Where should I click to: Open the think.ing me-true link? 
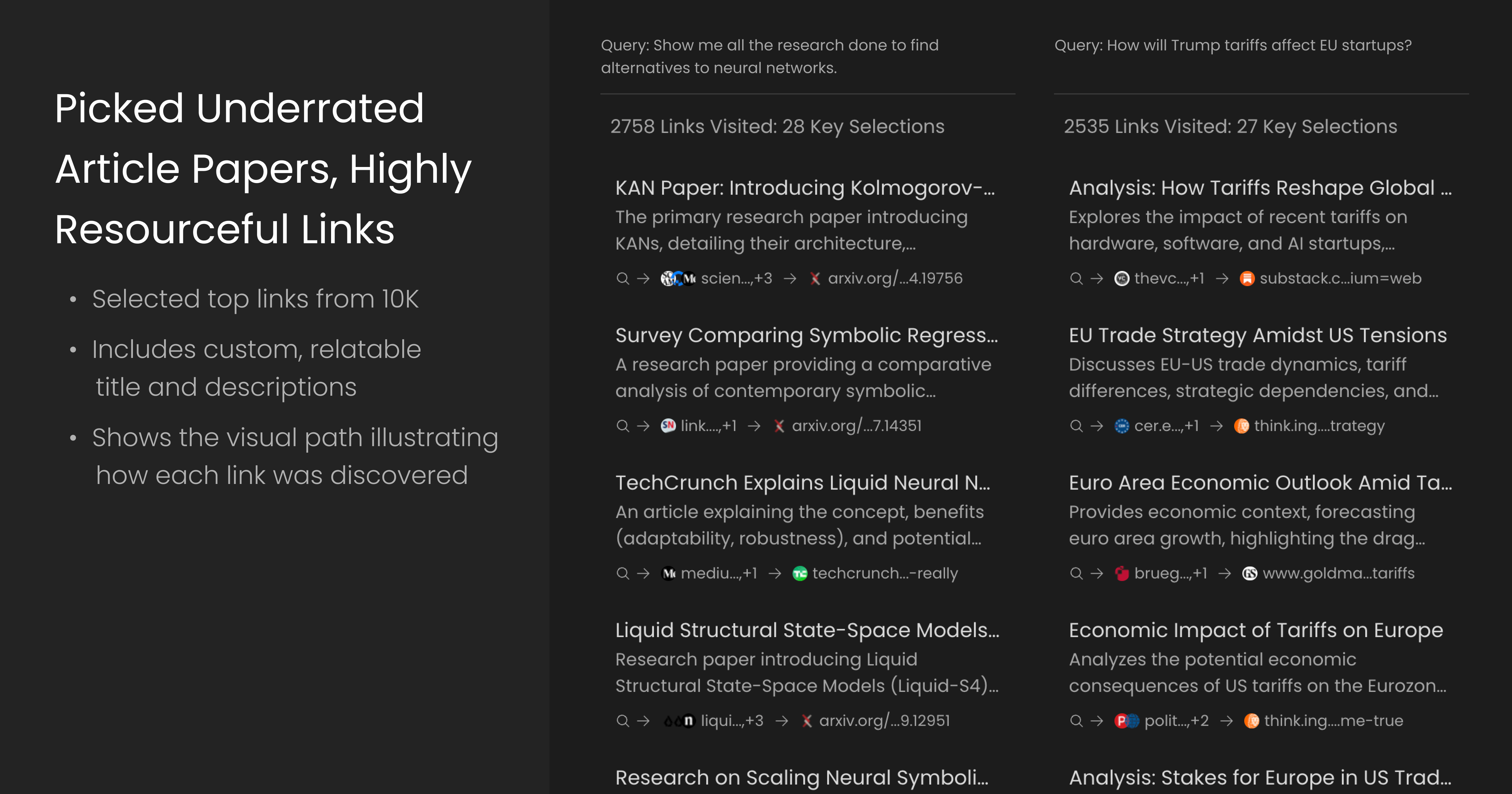(x=1333, y=721)
